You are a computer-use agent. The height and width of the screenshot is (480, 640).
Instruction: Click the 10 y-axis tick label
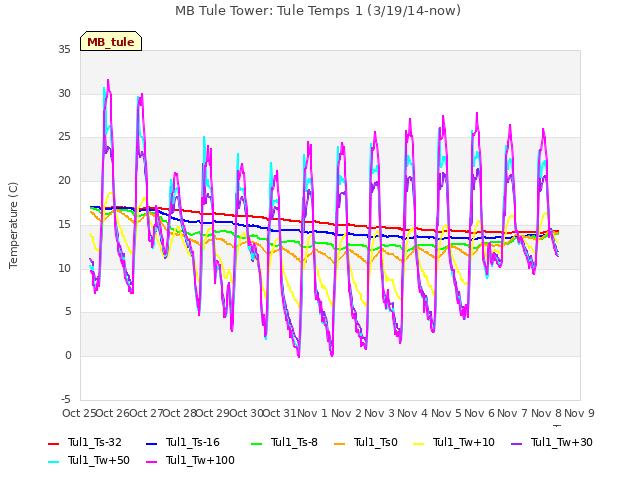[x=64, y=268]
